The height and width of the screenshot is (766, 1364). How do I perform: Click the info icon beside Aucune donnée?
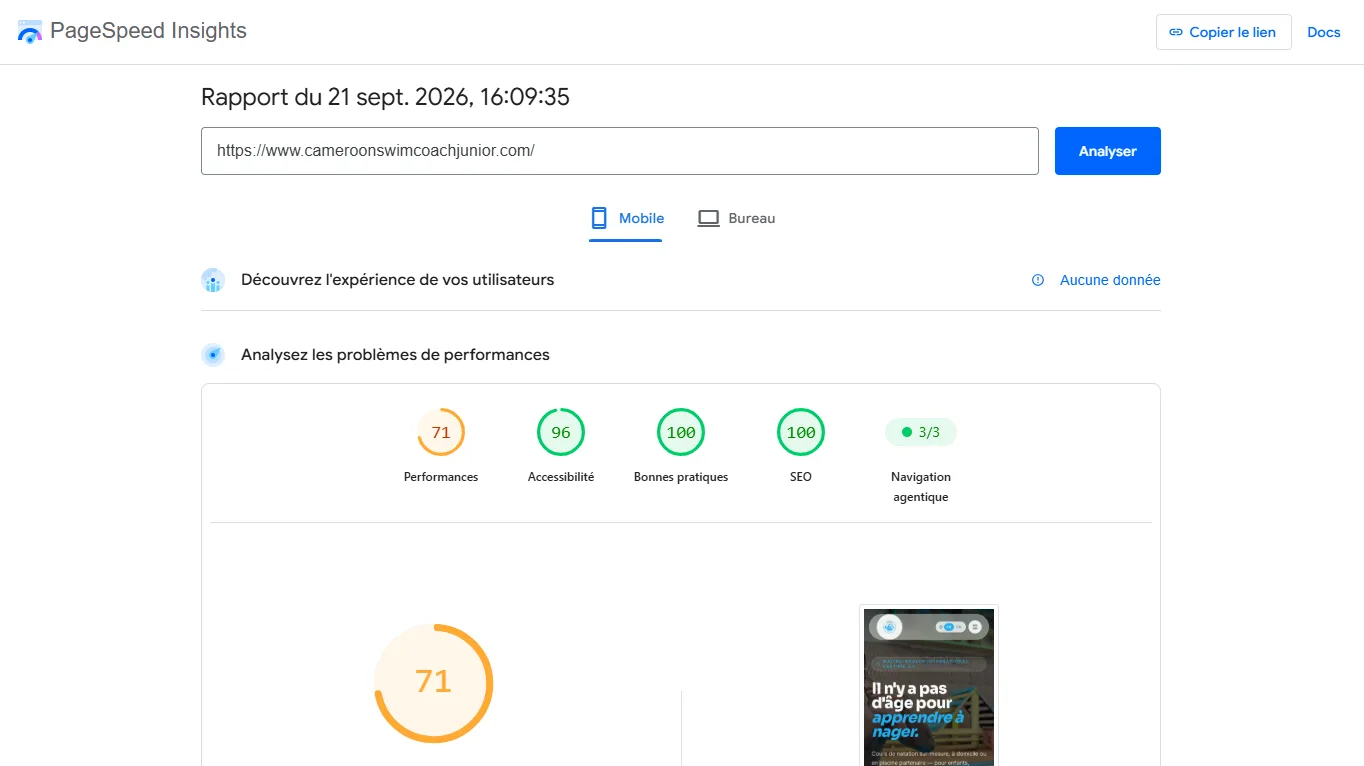coord(1038,280)
